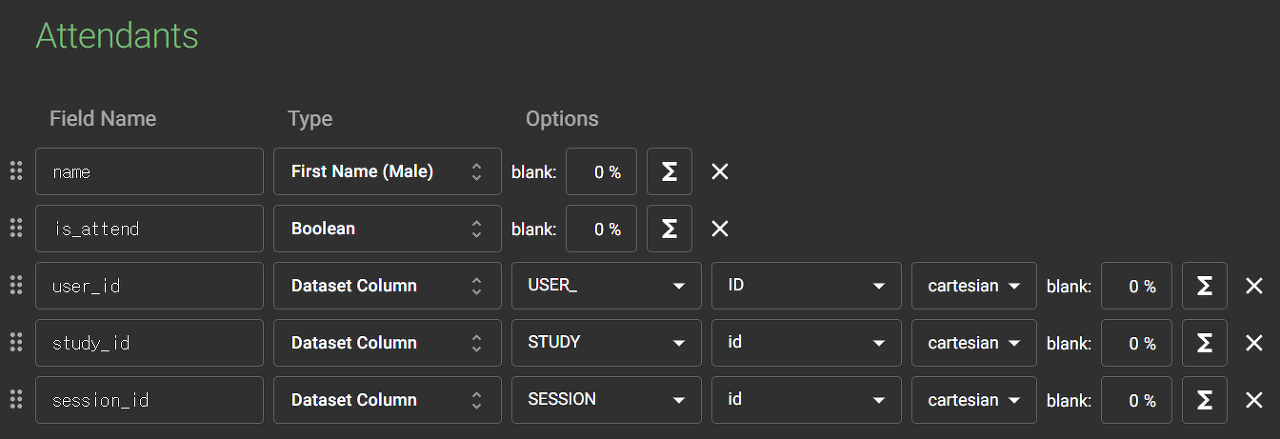Delete the is_attend field row
Screen dimensions: 1280x439
click(719, 229)
